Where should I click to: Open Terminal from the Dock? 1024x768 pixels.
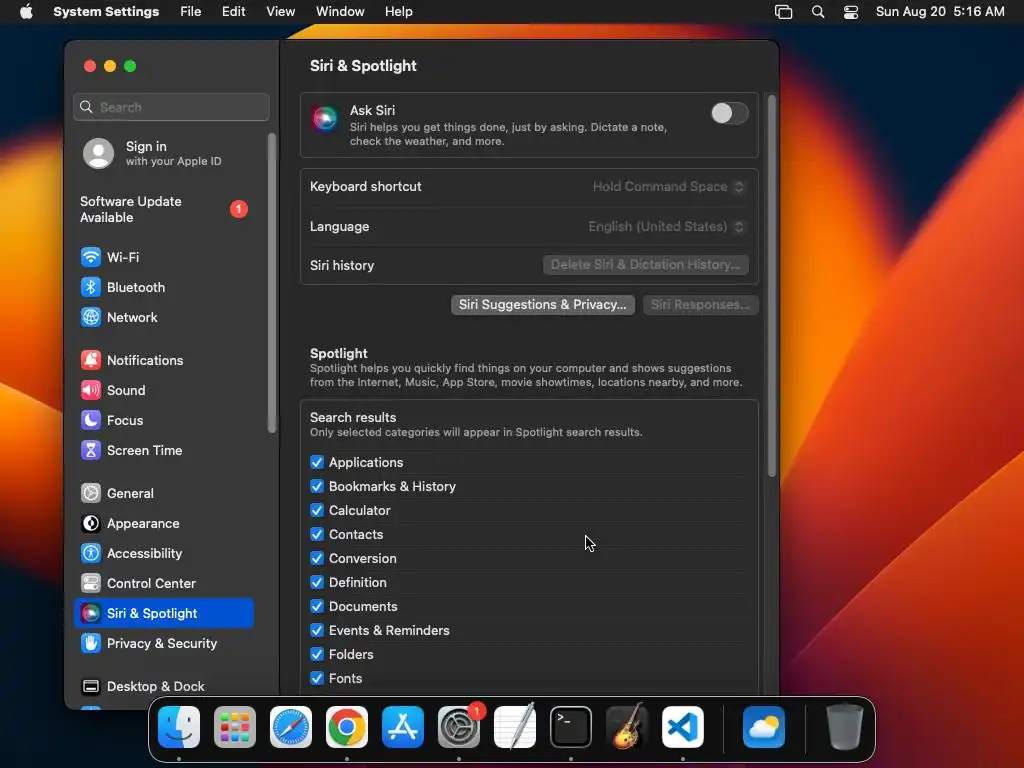(571, 727)
